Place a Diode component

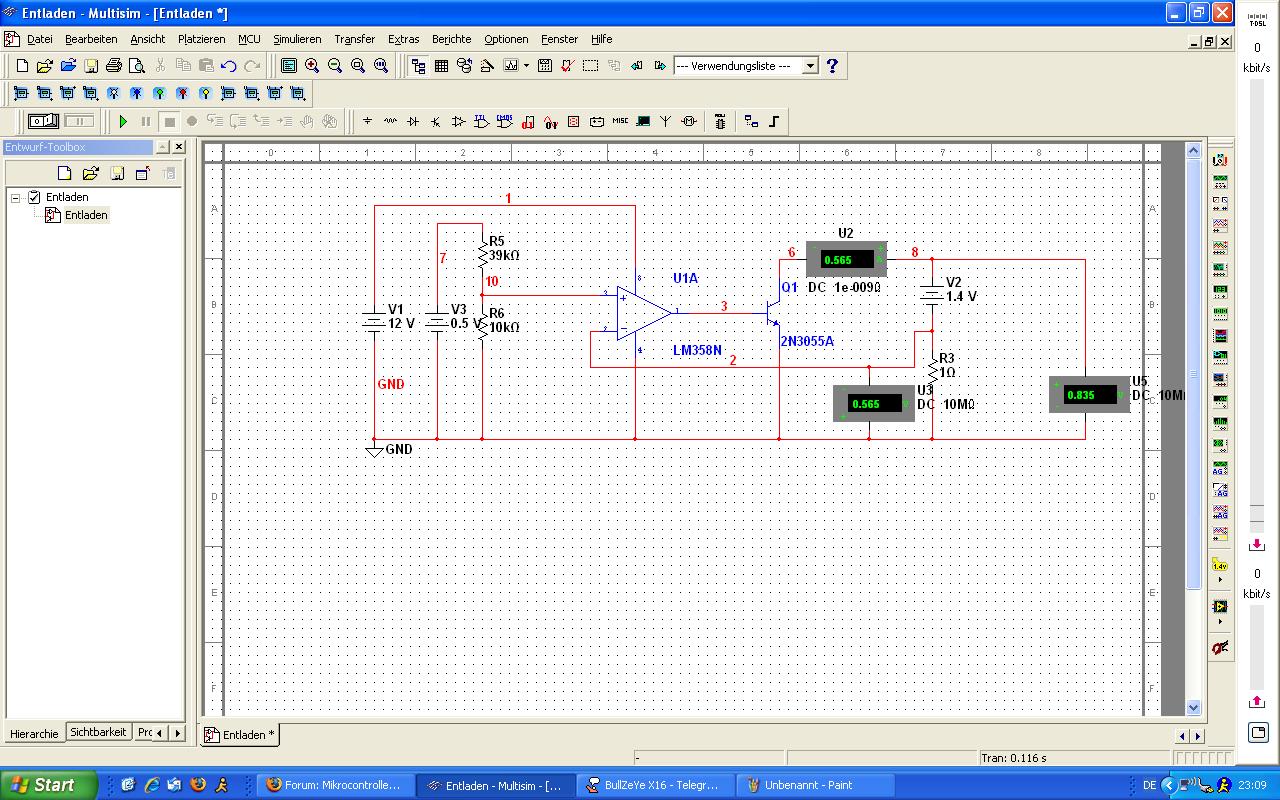pyautogui.click(x=413, y=121)
